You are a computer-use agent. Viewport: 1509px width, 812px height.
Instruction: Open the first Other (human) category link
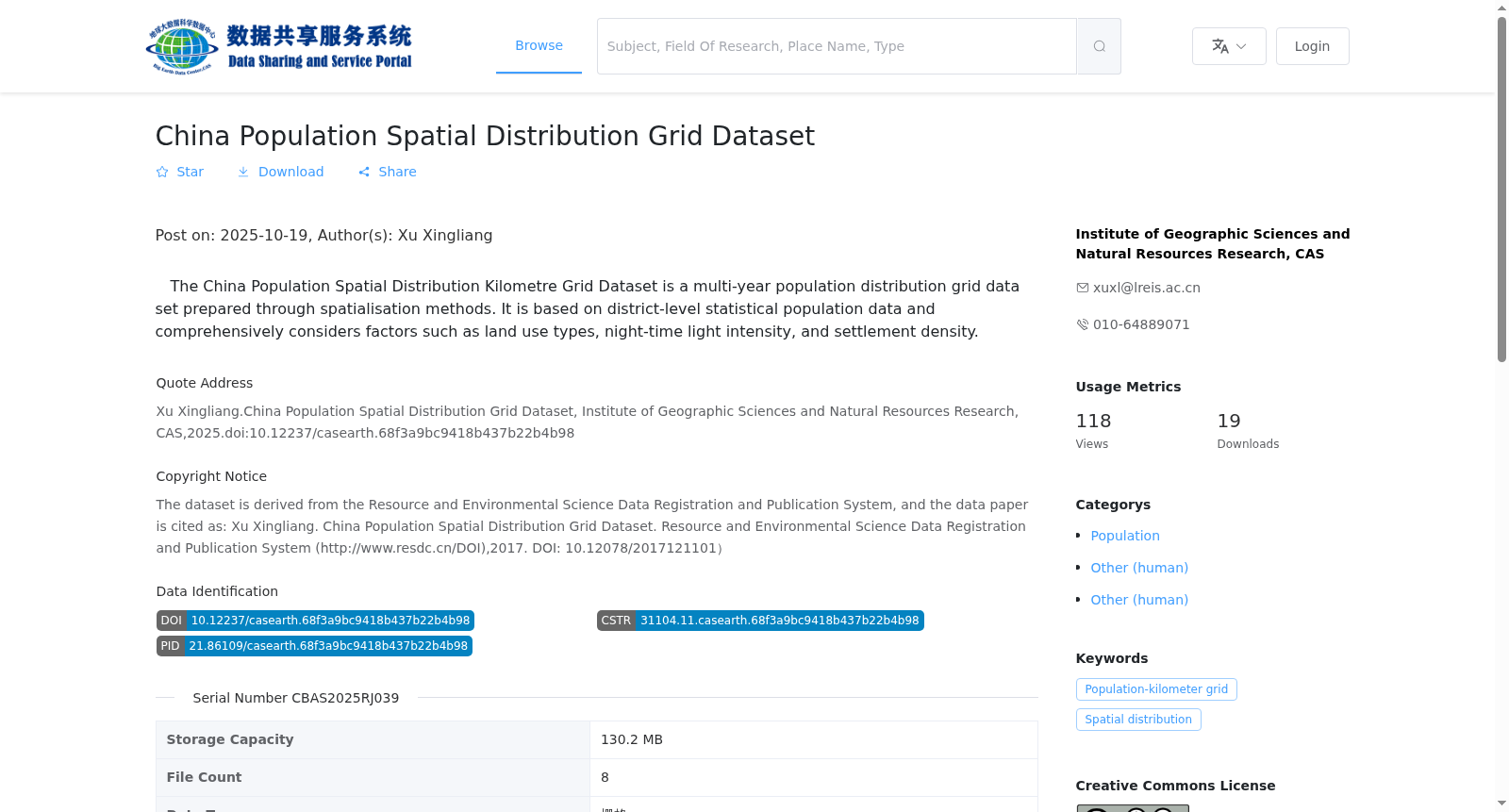pos(1139,568)
